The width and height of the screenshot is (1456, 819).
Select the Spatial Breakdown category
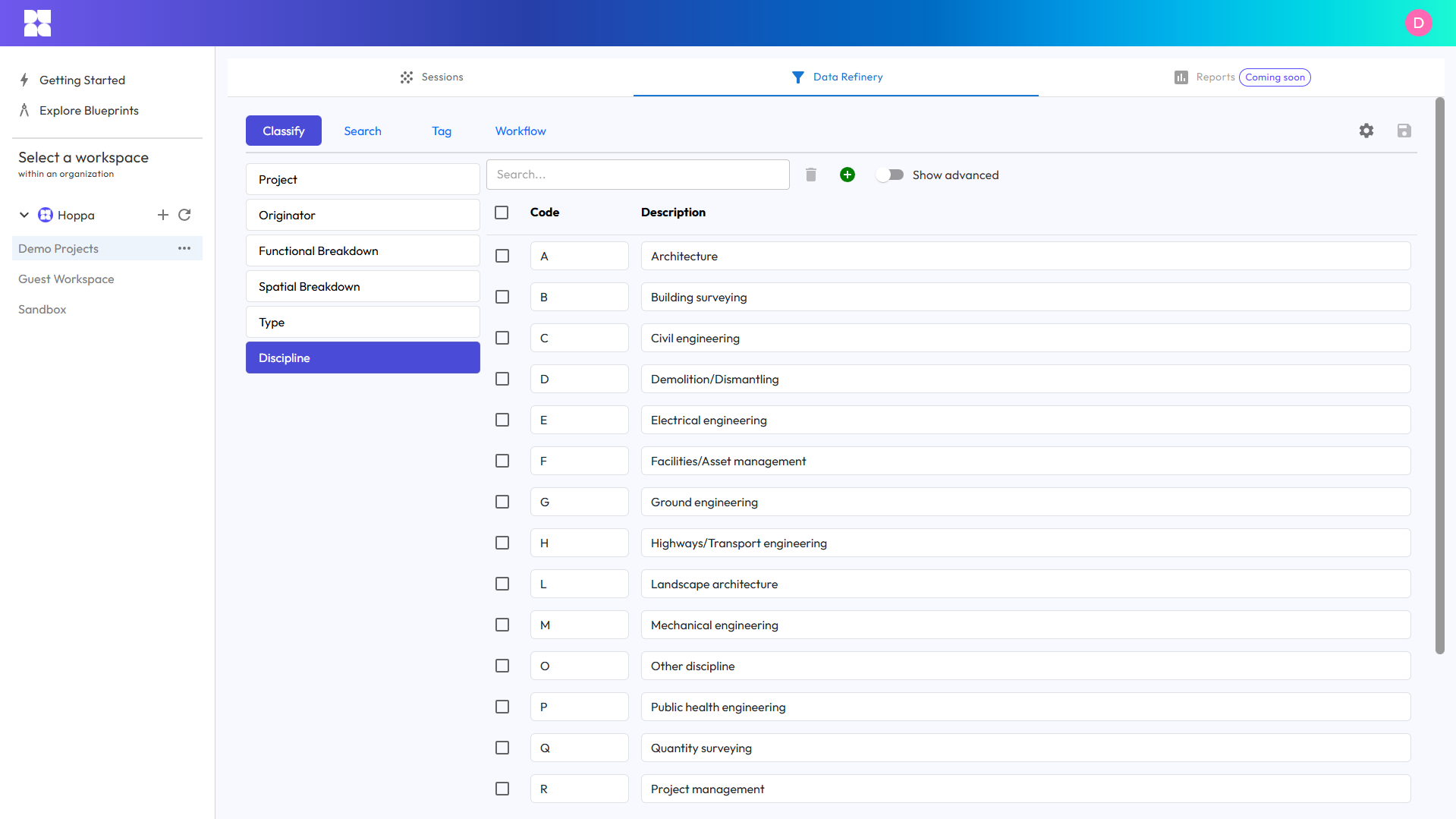click(363, 286)
